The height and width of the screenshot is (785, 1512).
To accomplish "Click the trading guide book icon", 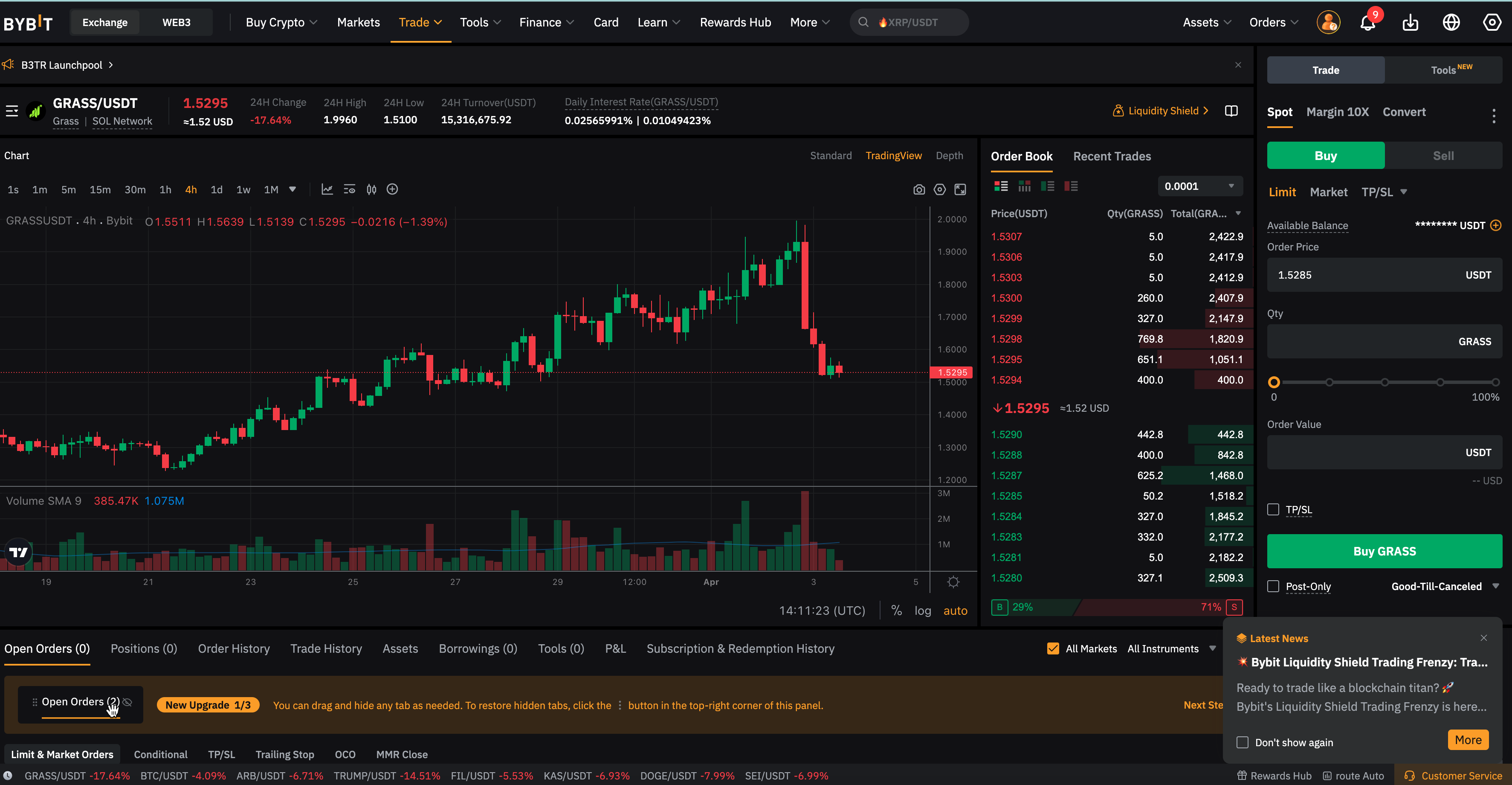I will coord(1231,111).
